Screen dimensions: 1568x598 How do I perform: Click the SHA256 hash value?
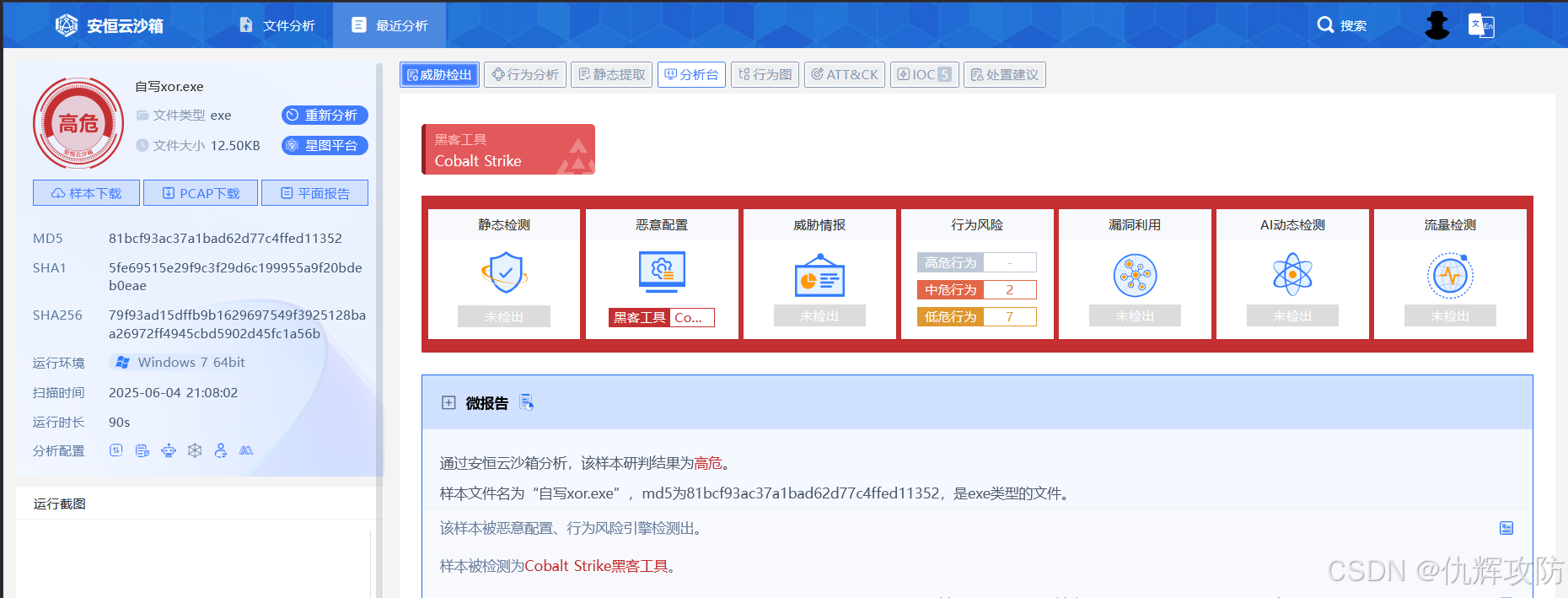pos(237,324)
